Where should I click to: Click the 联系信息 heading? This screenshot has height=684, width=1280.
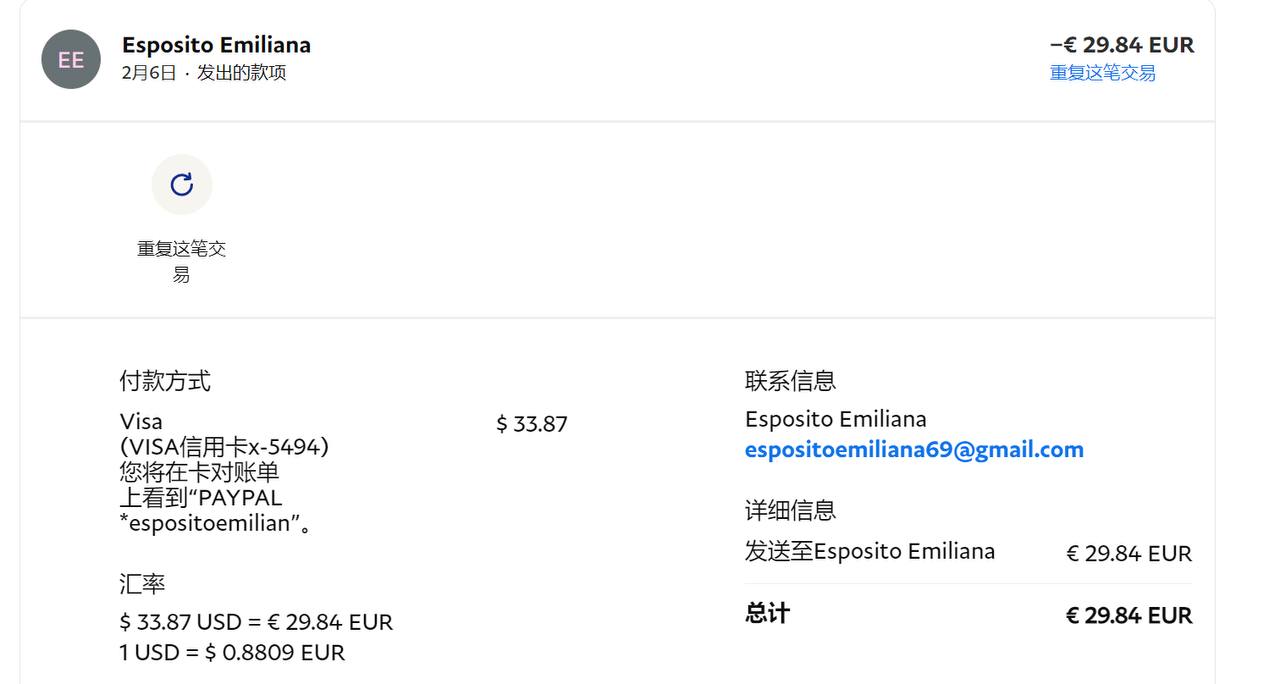(x=790, y=381)
